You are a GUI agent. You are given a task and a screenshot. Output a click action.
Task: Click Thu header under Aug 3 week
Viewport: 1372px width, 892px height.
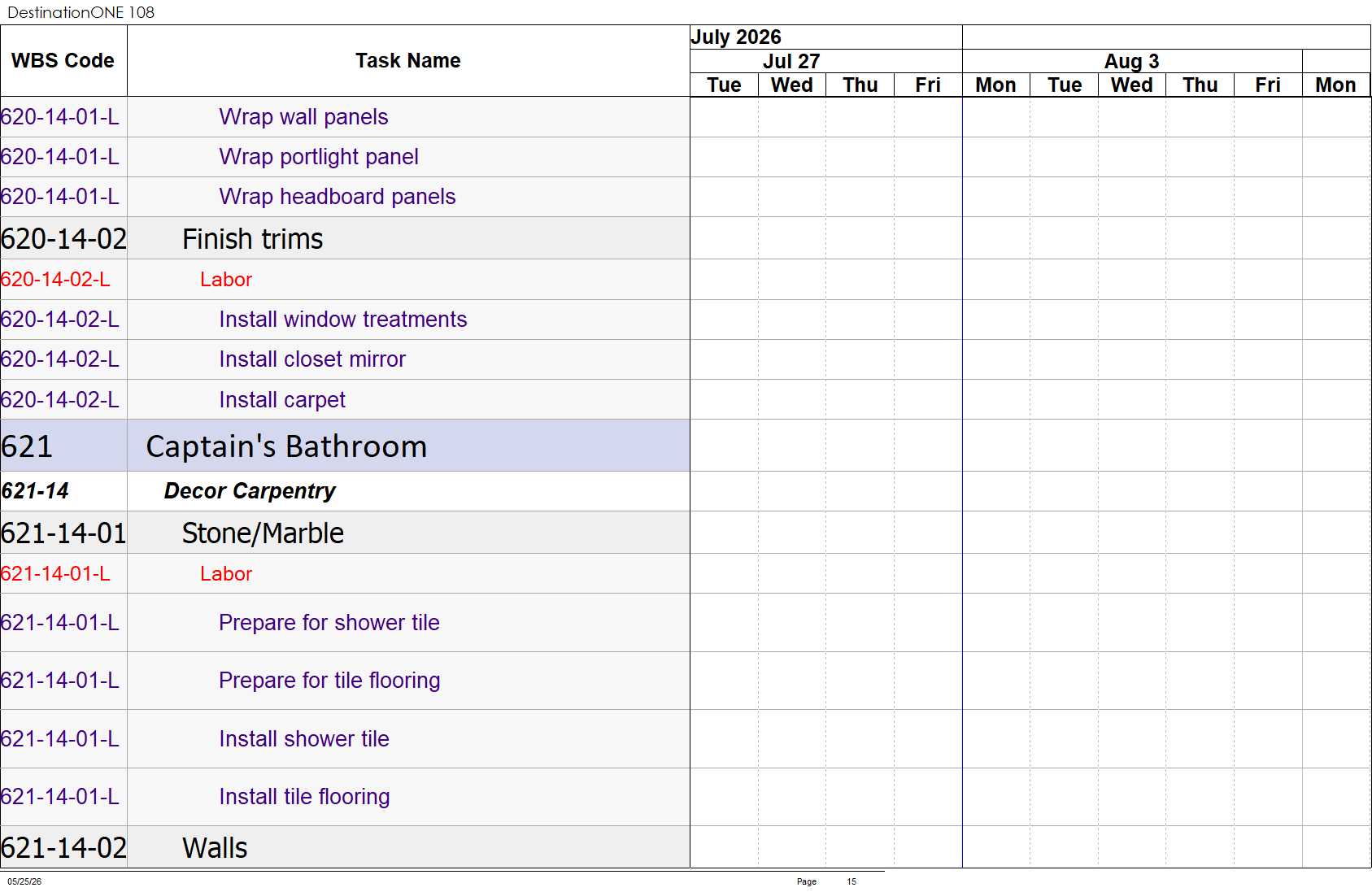click(1200, 85)
